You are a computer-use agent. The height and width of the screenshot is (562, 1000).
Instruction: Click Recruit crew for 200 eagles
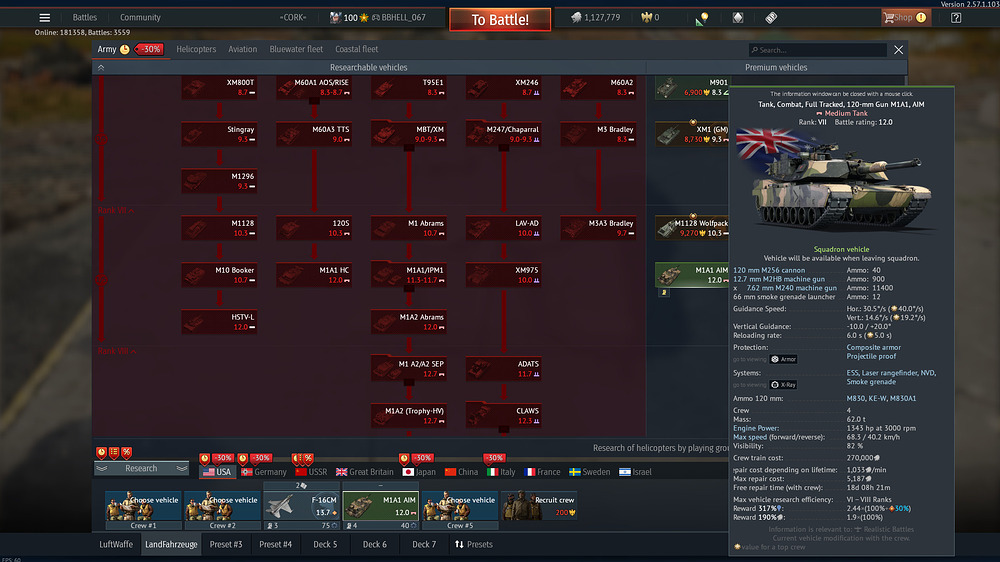click(x=540, y=506)
